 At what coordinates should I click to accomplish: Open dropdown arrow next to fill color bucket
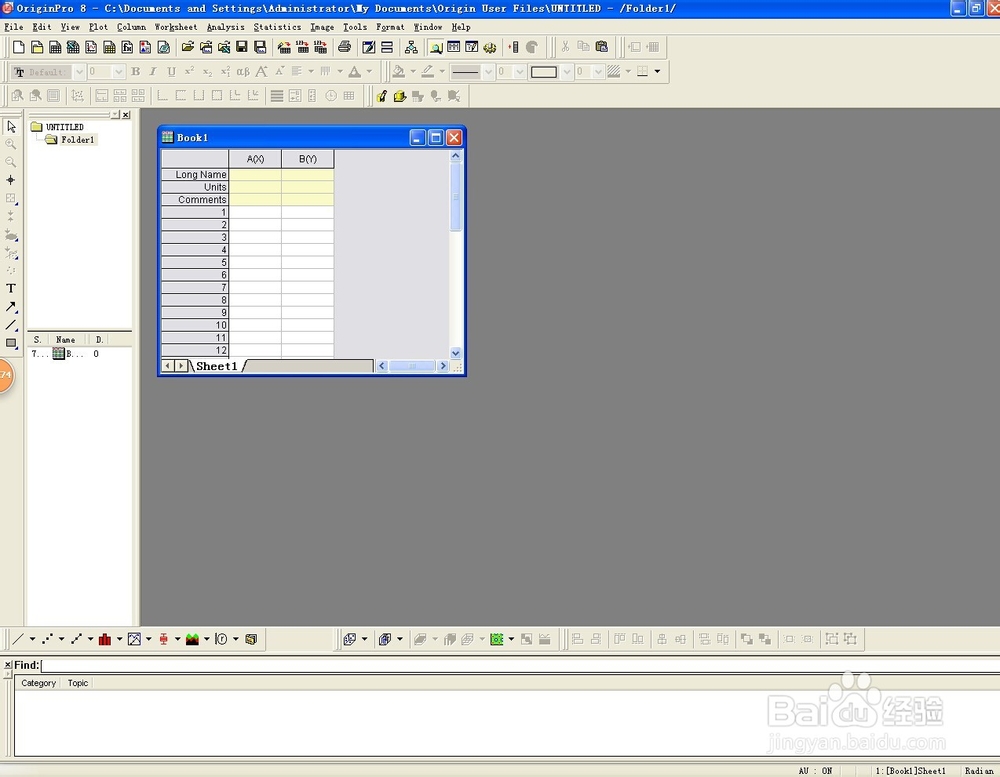[413, 71]
